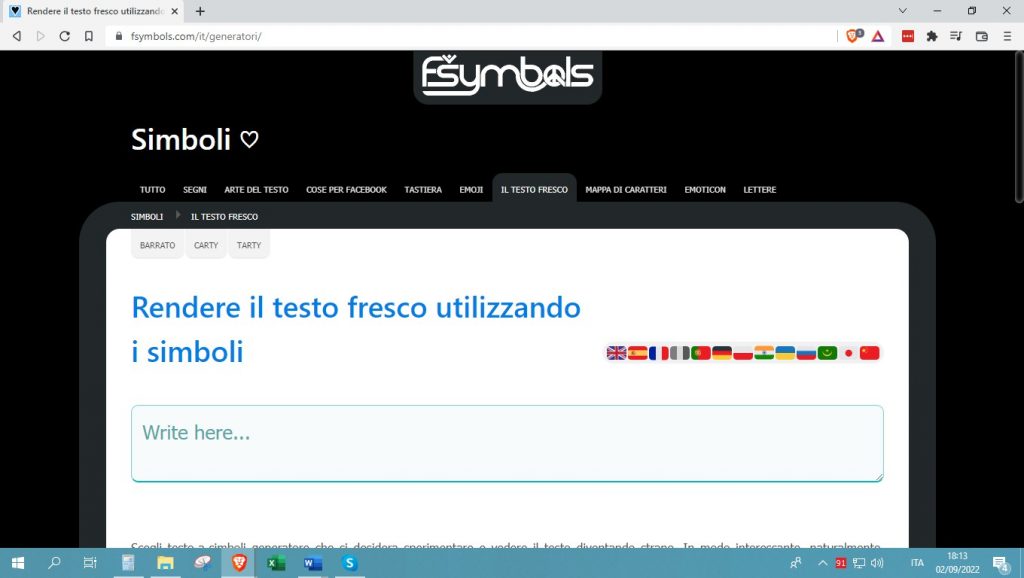Choose the Japanese flag language option
Image resolution: width=1024 pixels, height=578 pixels.
pos(849,353)
